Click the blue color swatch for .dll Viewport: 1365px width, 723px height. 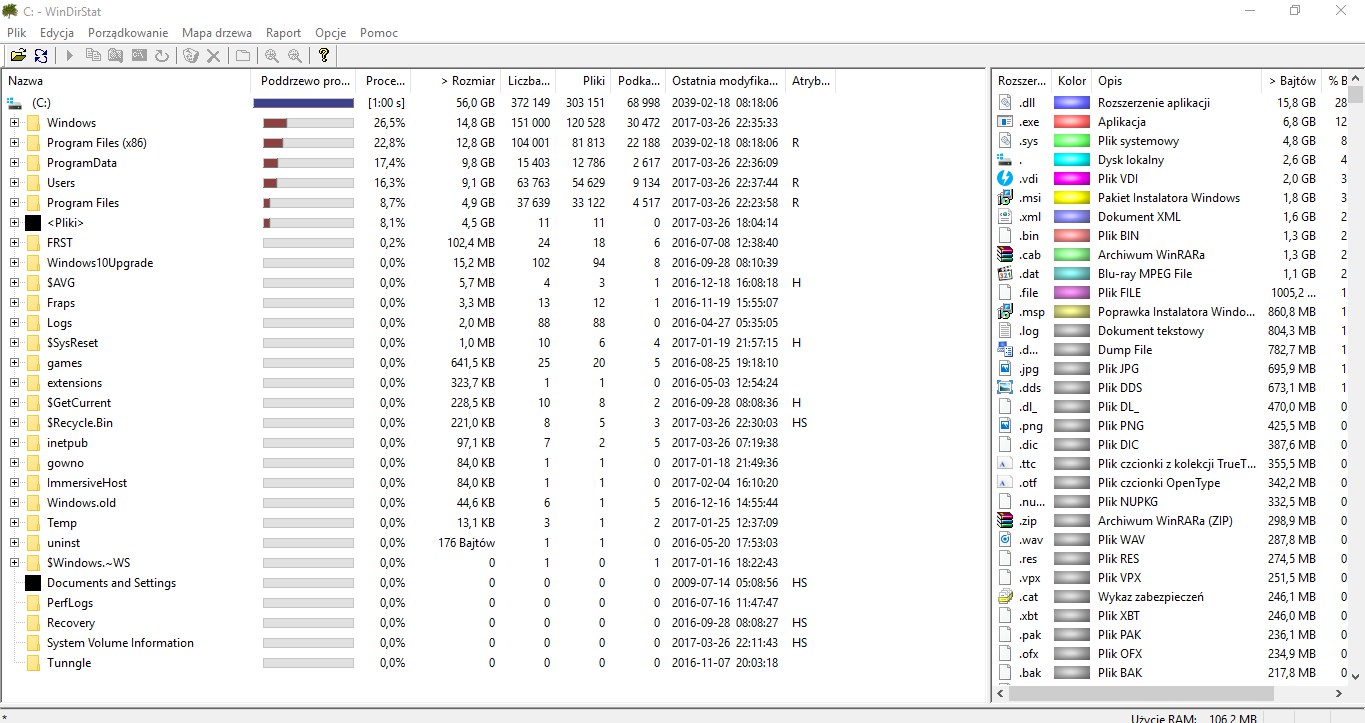coord(1071,103)
